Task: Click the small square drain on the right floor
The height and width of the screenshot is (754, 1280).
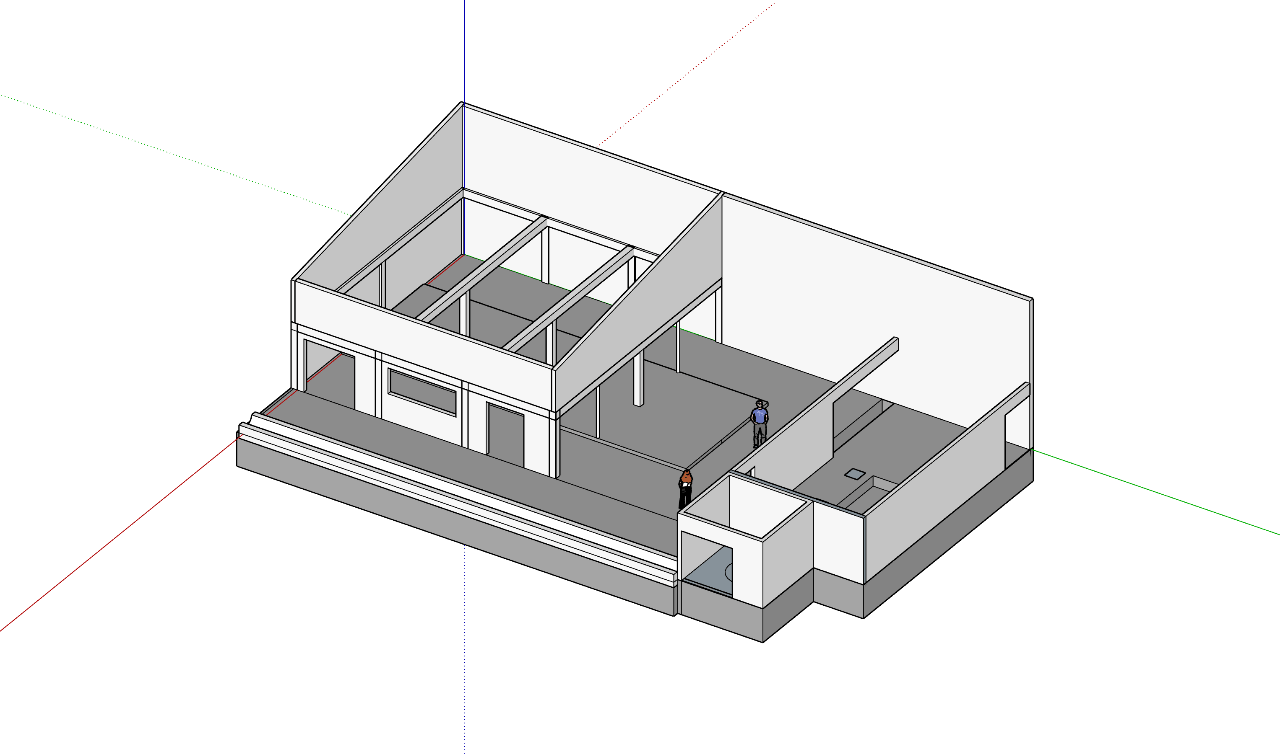Action: [x=855, y=472]
